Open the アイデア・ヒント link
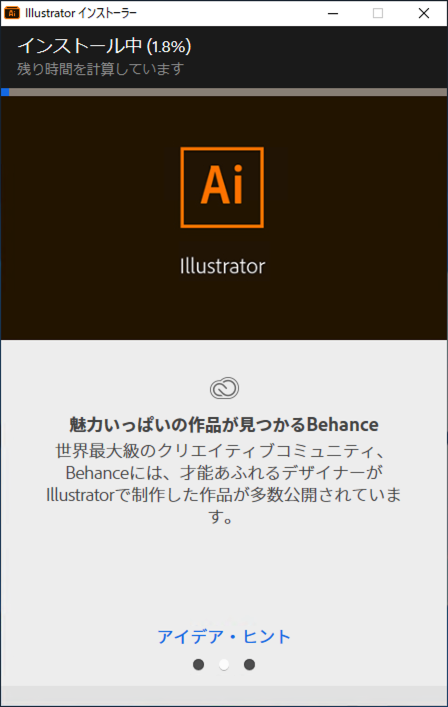Screen dimensions: 448x707 click(224, 637)
